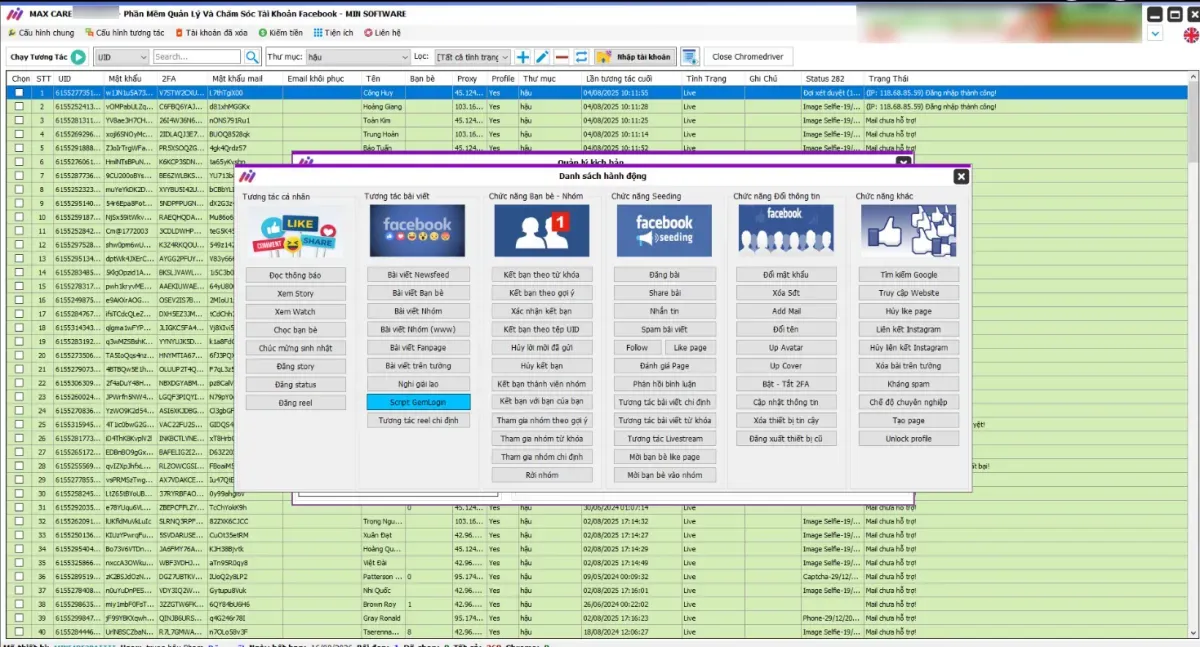Screen dimensions: 1200x647
Task: Tick the checkbox for row 4 Trung Hoàn
Action: click(18, 133)
